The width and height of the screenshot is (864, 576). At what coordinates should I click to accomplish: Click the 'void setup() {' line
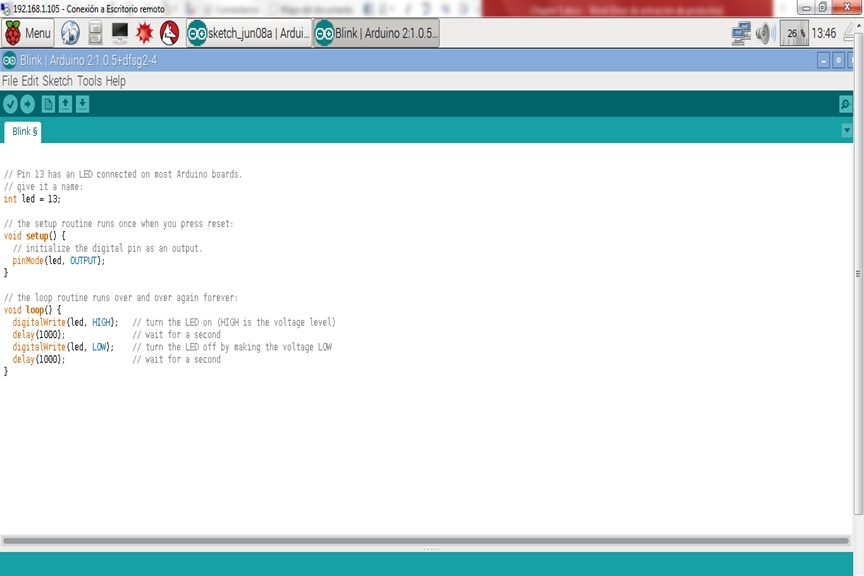[x=35, y=236]
